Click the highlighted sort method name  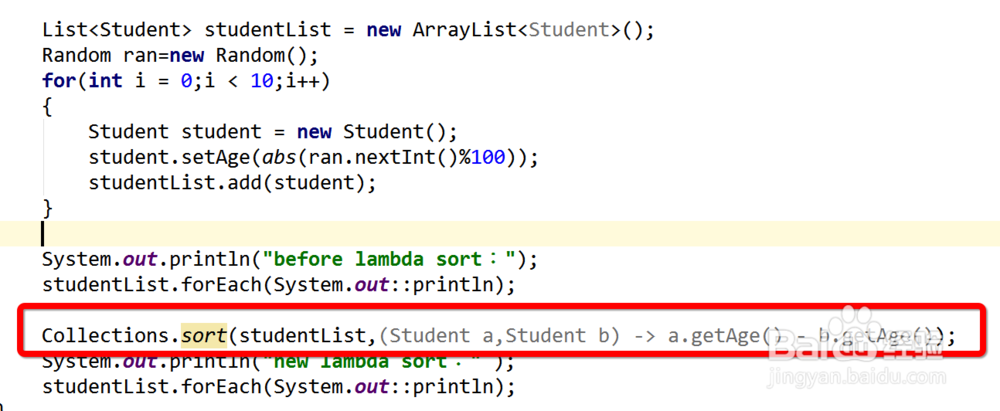[x=205, y=335]
